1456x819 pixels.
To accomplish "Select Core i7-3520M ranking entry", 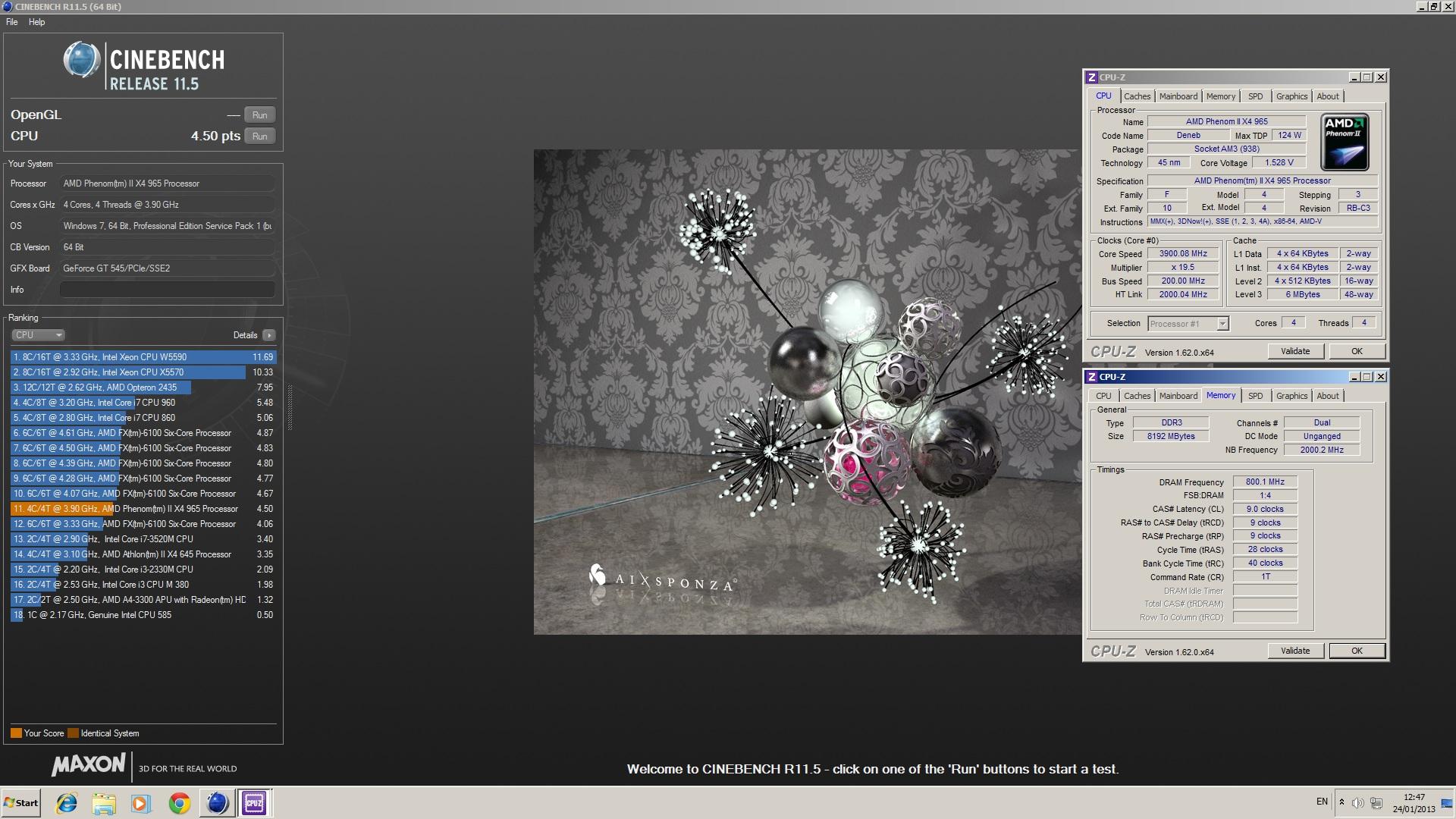I will click(x=143, y=539).
